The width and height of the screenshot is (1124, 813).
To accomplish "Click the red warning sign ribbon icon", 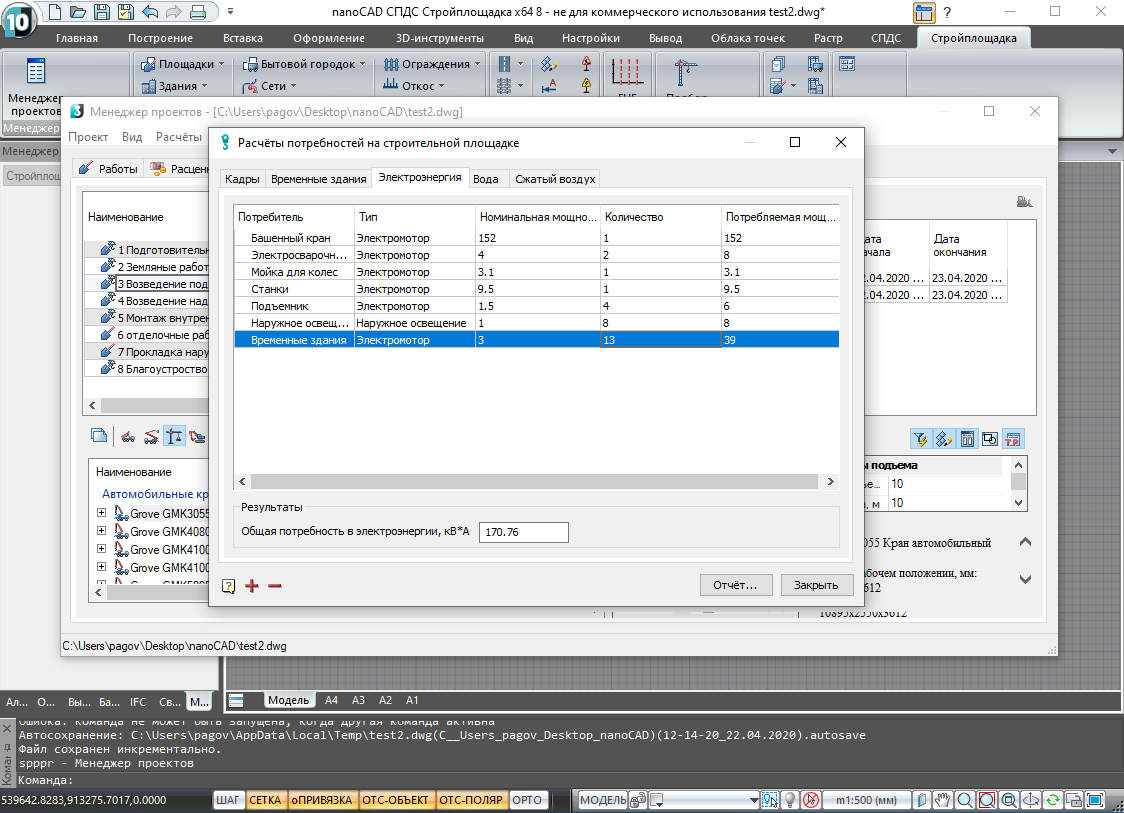I will click(586, 64).
